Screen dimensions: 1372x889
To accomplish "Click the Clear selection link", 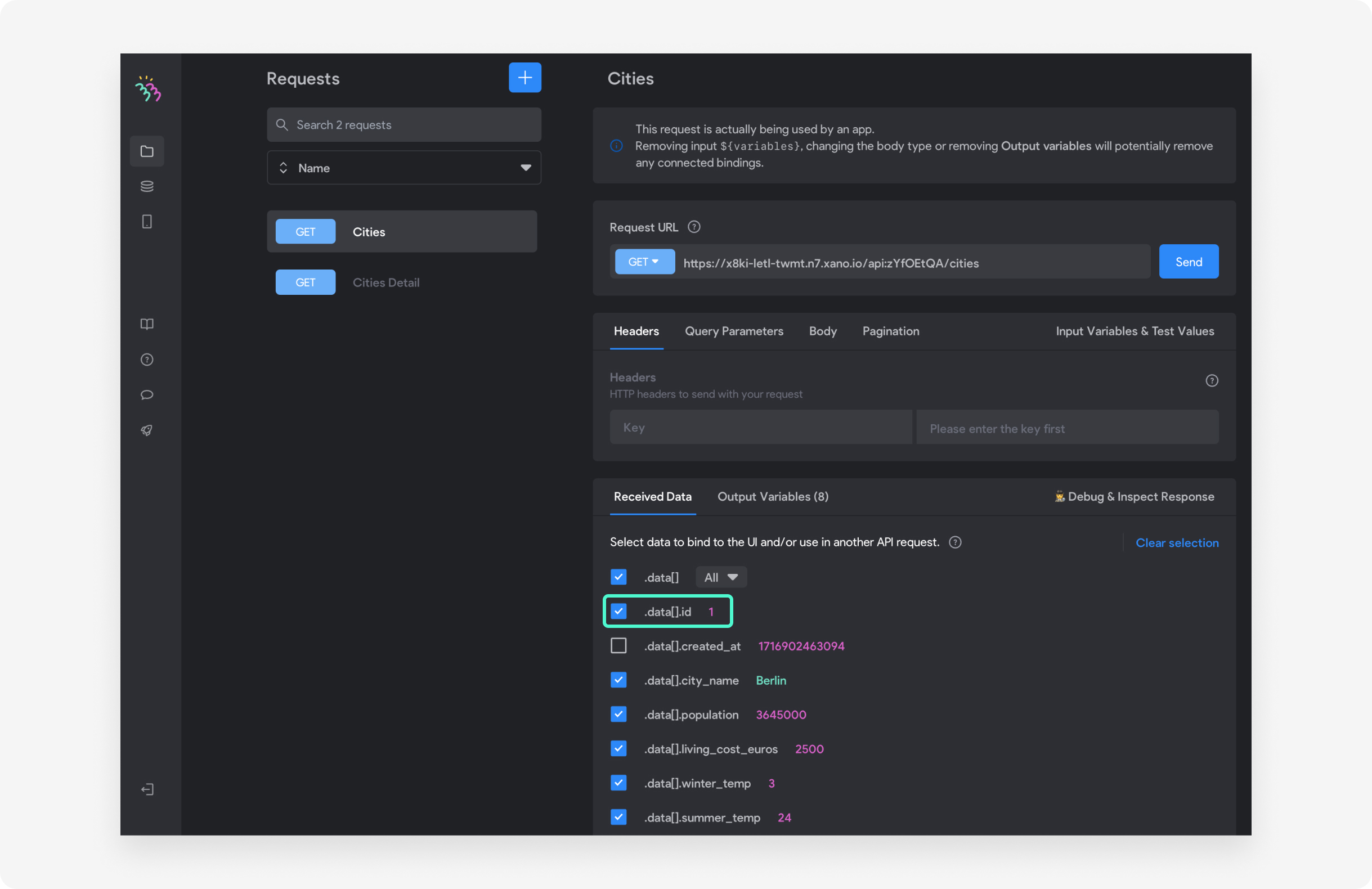I will click(1177, 543).
